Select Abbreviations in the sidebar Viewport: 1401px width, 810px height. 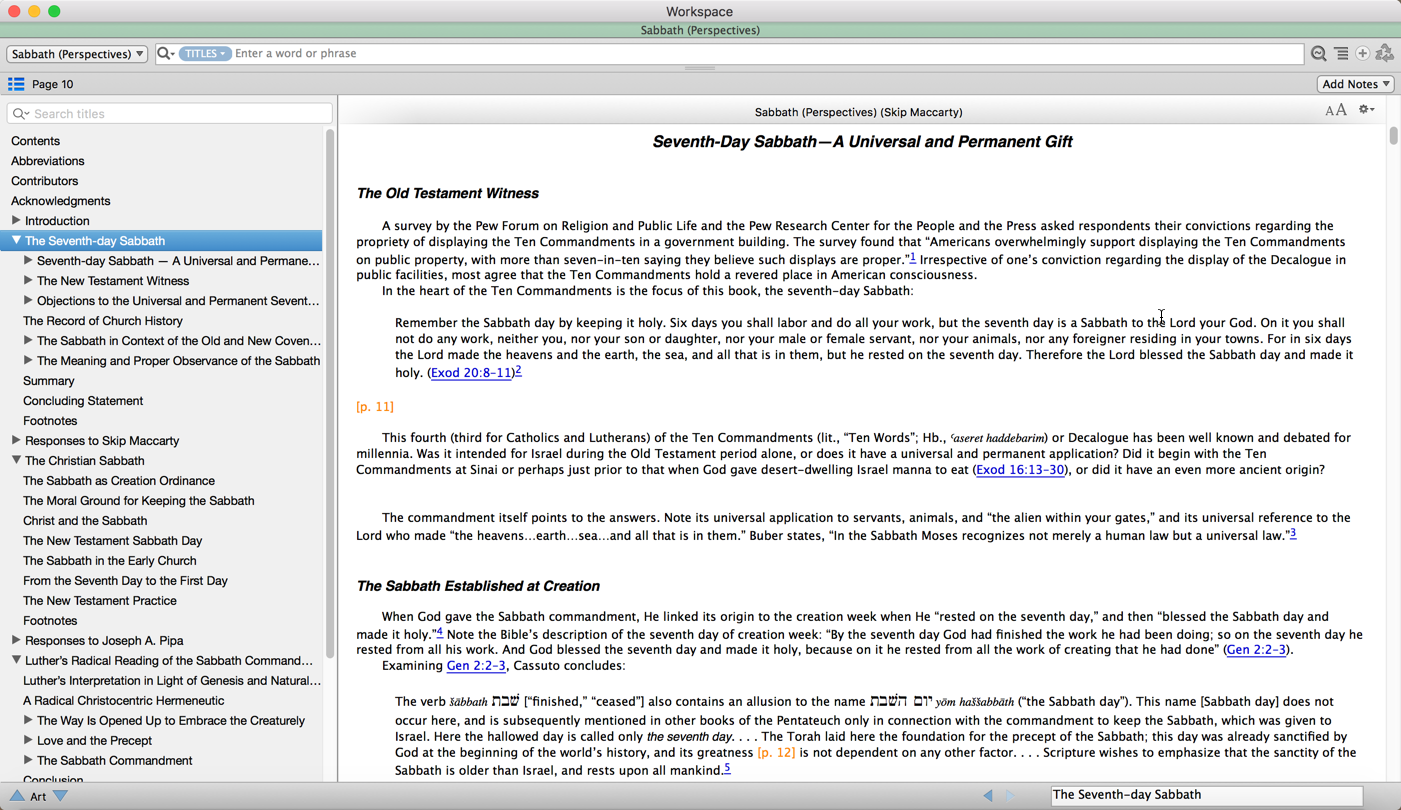coord(47,161)
